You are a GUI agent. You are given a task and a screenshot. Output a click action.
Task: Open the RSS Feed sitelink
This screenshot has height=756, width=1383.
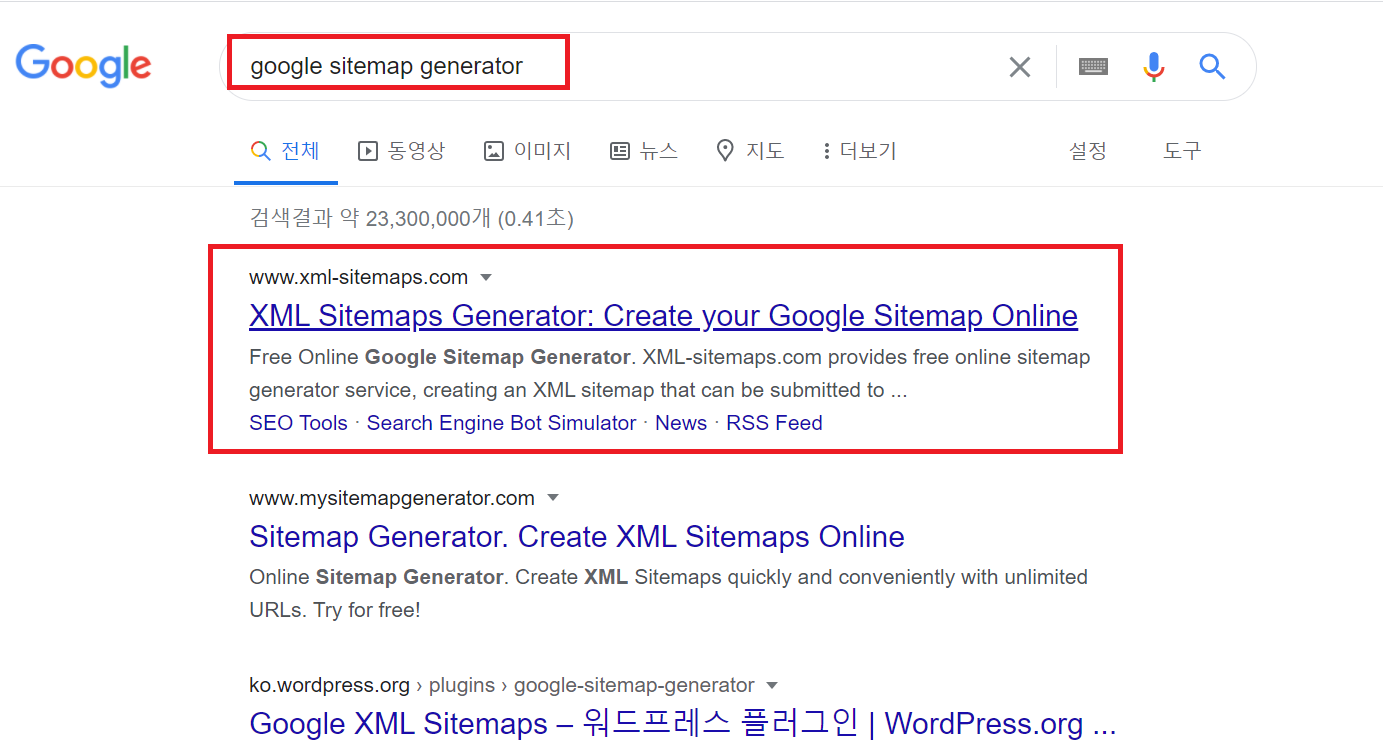pyautogui.click(x=774, y=423)
